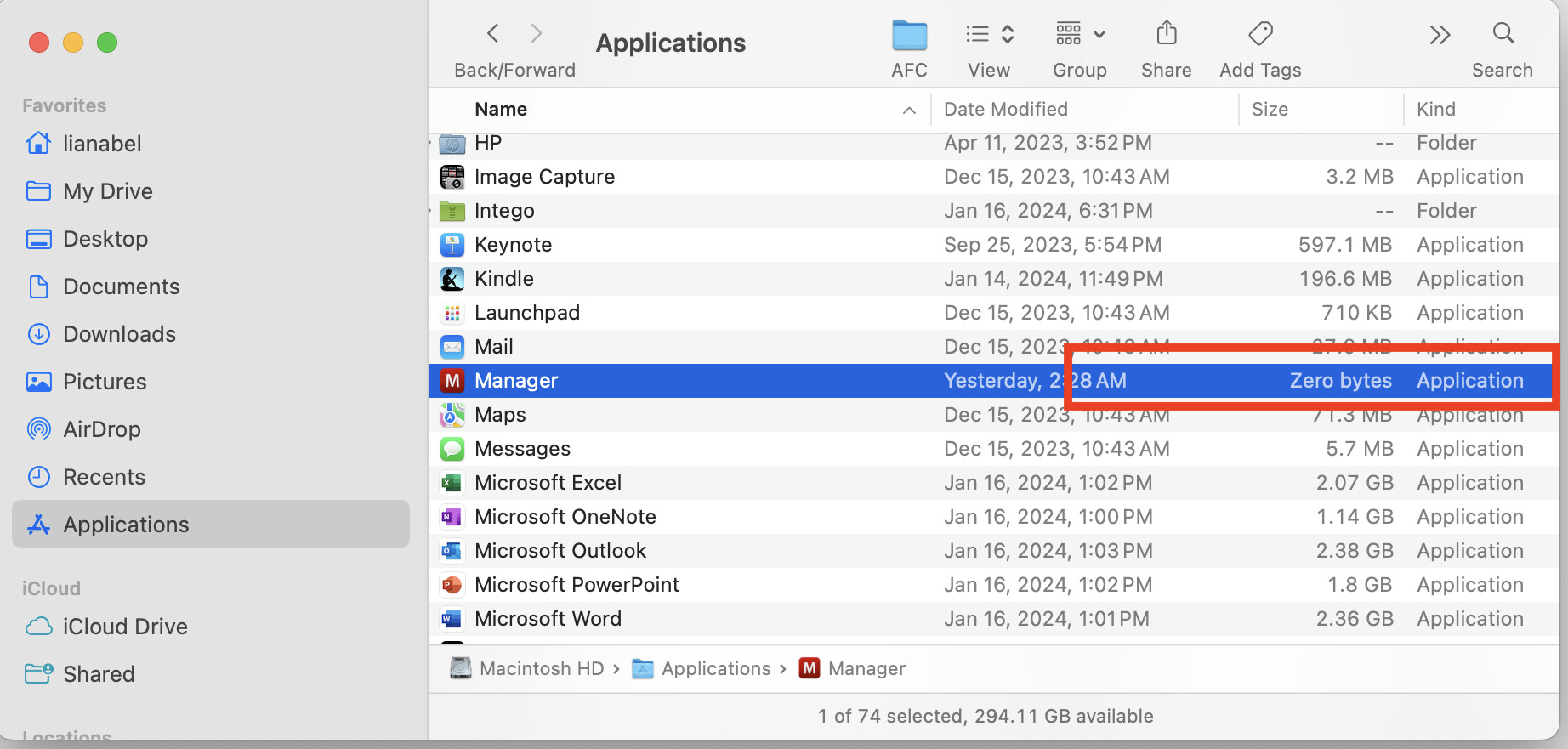Select the Messages app icon
1568x749 pixels.
click(x=452, y=449)
